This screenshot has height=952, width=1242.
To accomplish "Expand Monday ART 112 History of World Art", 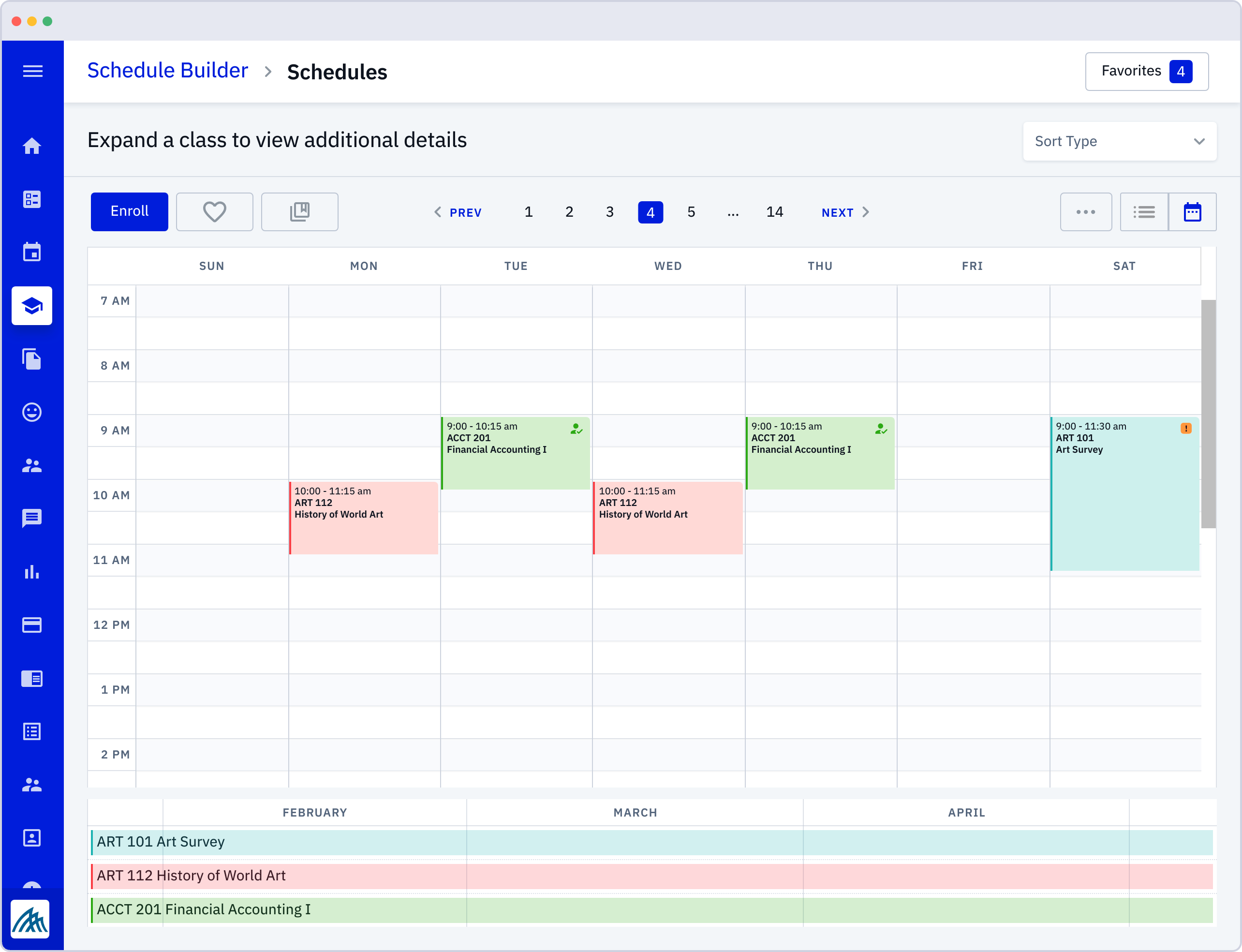I will tap(364, 518).
